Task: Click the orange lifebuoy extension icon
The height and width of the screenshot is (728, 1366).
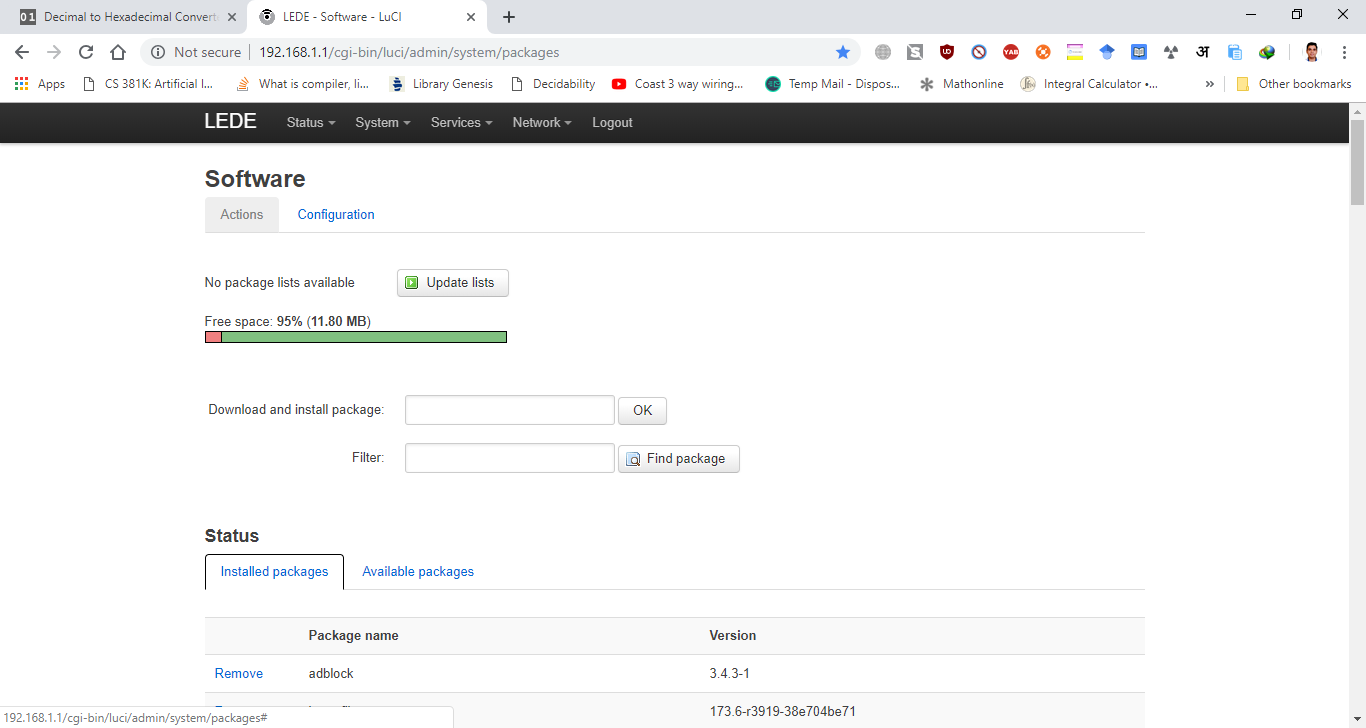Action: pyautogui.click(x=1043, y=52)
